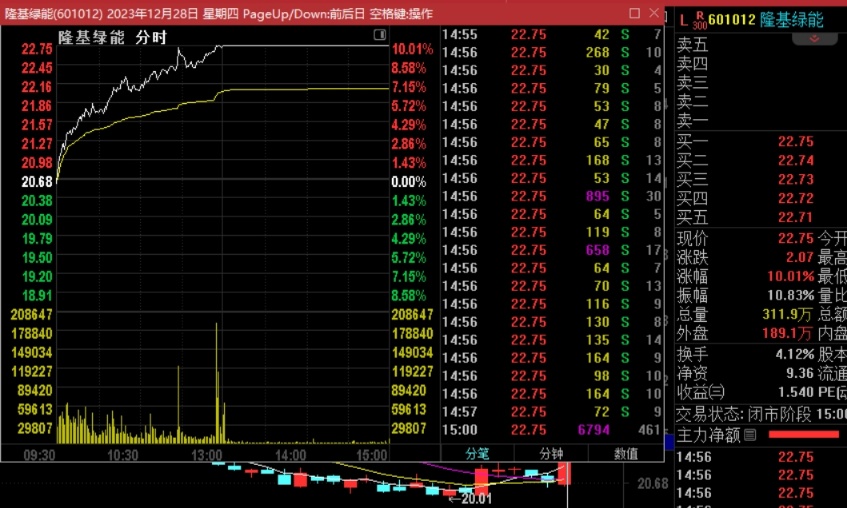This screenshot has height=508, width=847.
Task: Click the 涨跌 value 2.07
Action: (x=799, y=257)
